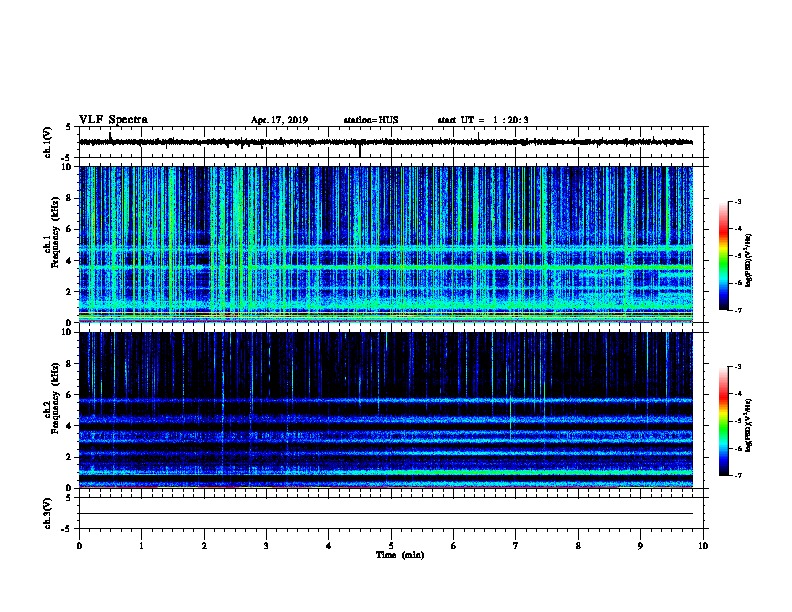This screenshot has width=792, height=612.
Task: Click the ch.3 flat voltage trace
Action: point(386,514)
